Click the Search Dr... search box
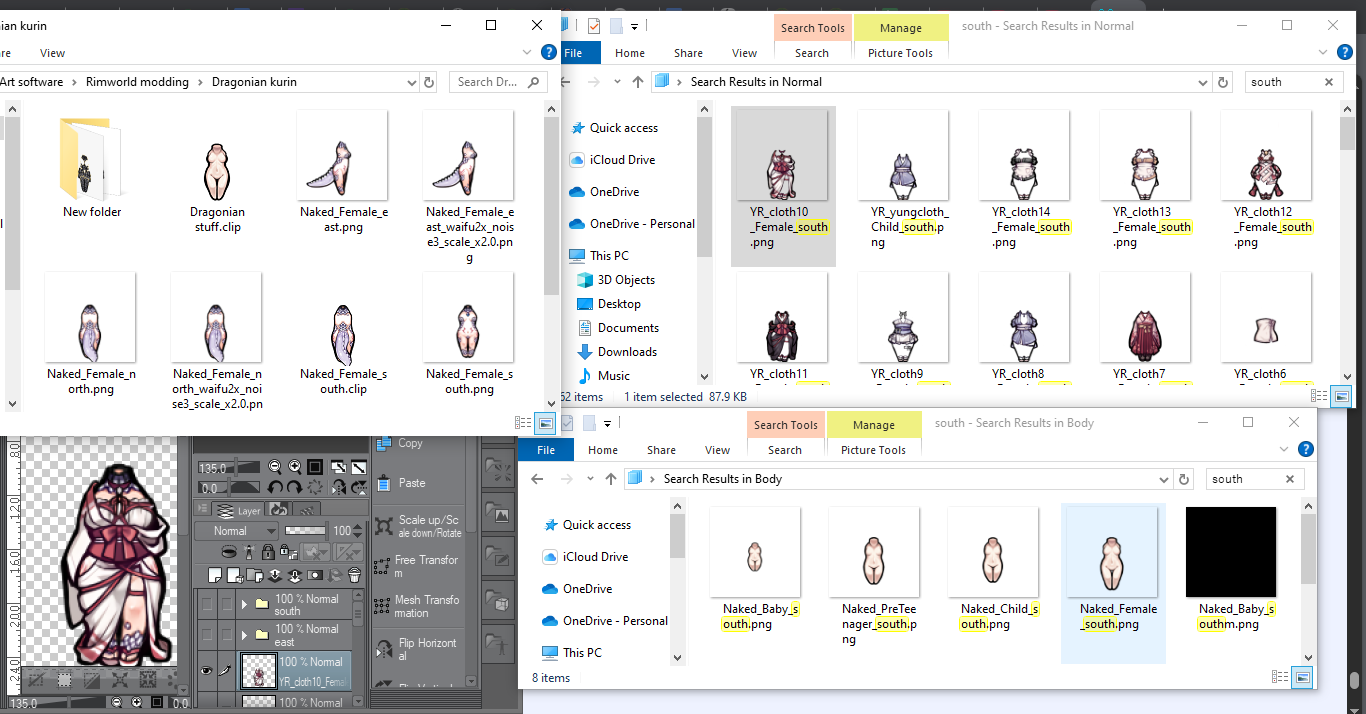The height and width of the screenshot is (714, 1366). [498, 82]
